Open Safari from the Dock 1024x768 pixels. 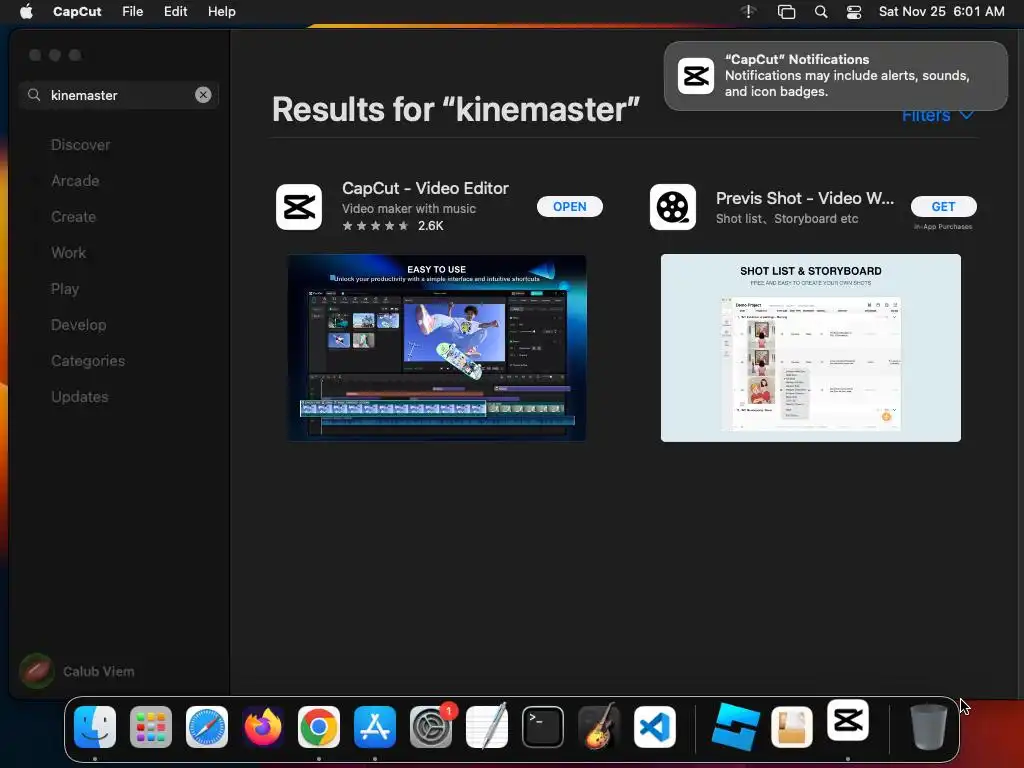207,727
